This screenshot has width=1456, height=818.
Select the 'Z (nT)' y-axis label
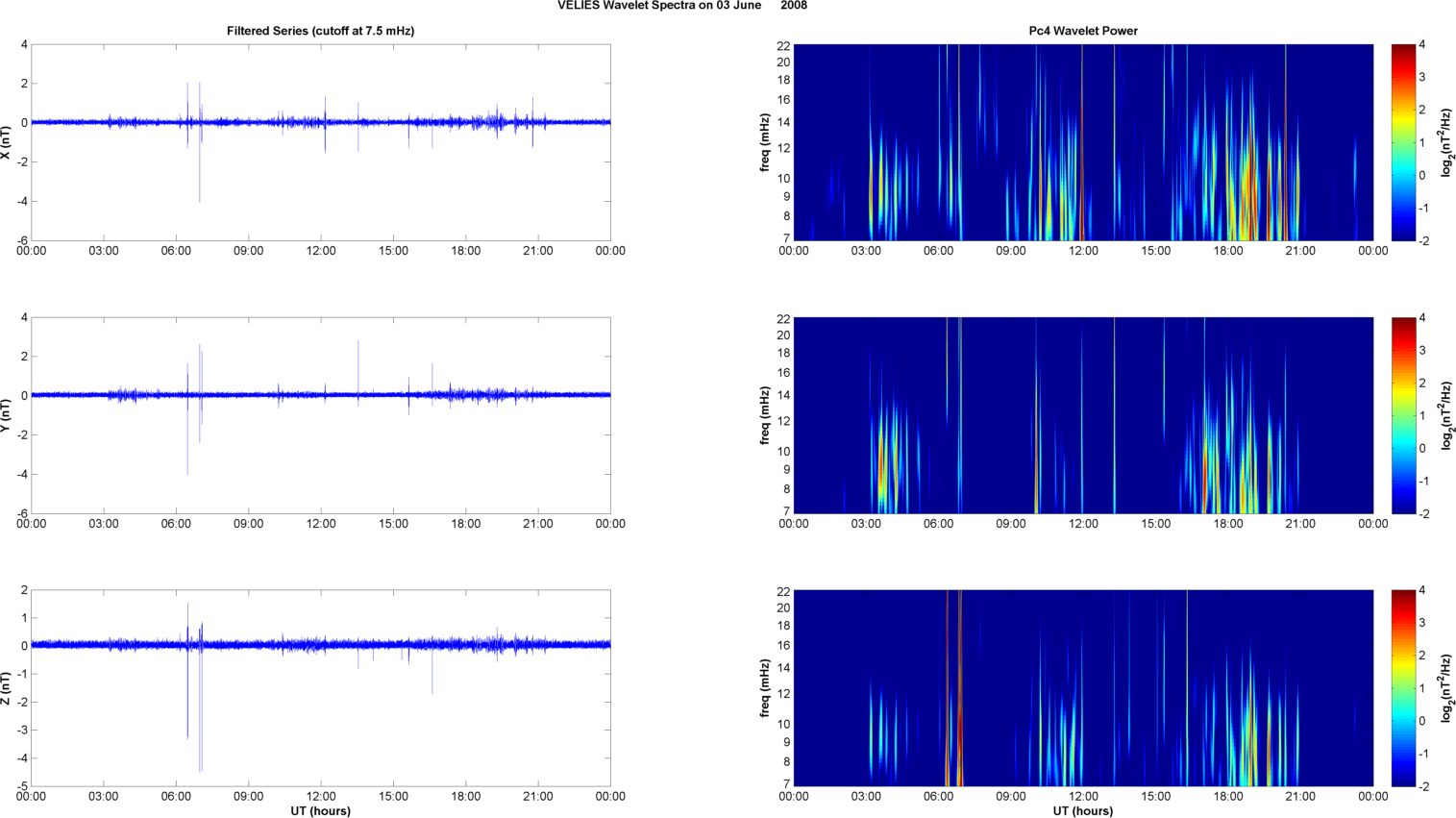pos(6,688)
